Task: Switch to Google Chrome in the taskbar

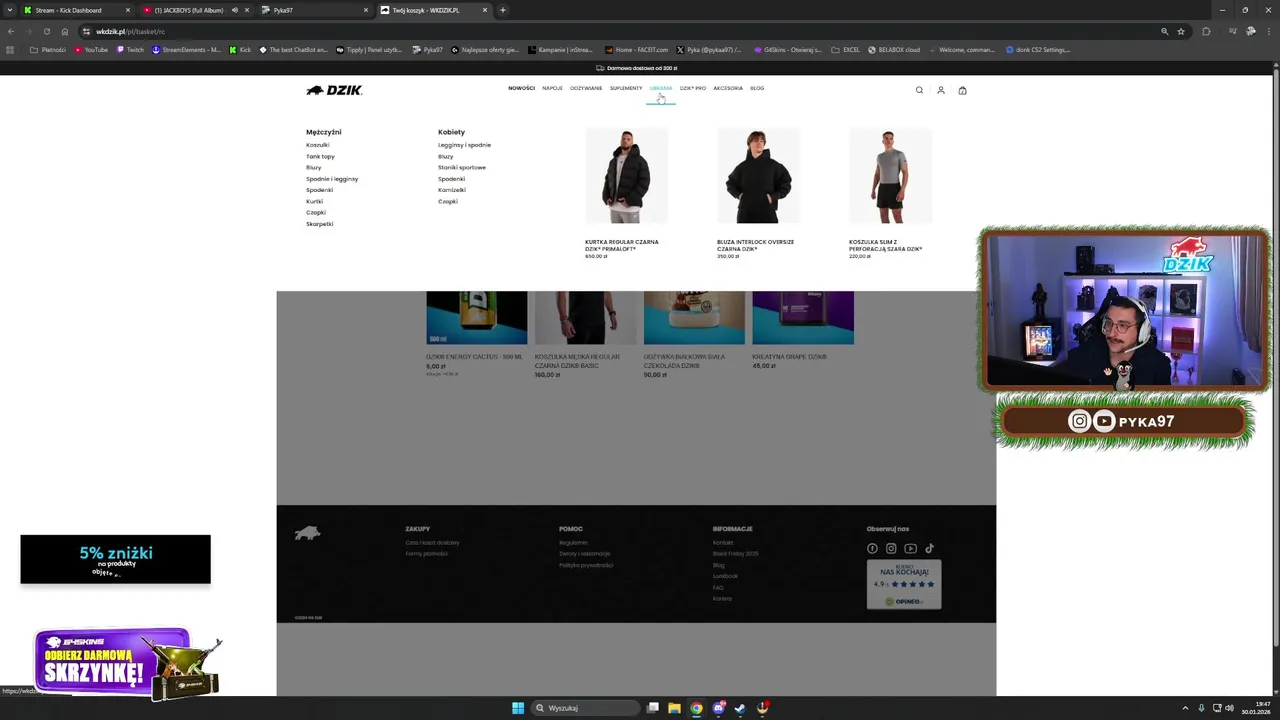Action: (x=696, y=708)
